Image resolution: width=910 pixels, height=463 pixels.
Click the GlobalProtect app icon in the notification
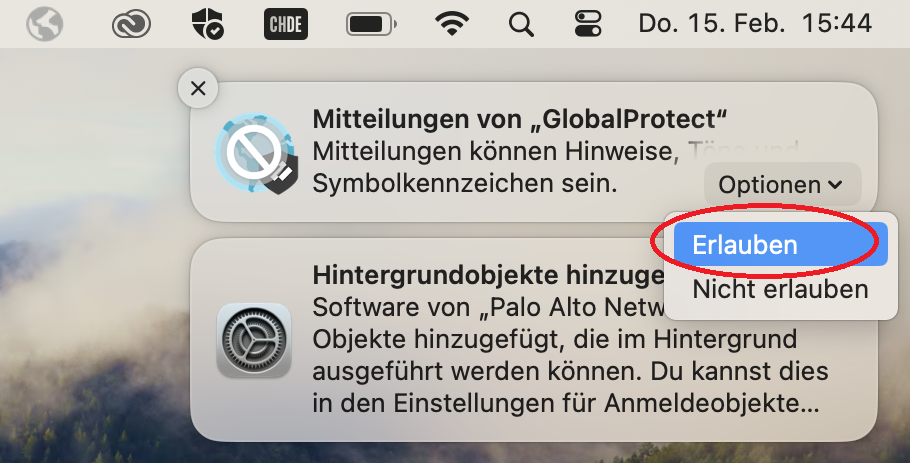point(256,153)
